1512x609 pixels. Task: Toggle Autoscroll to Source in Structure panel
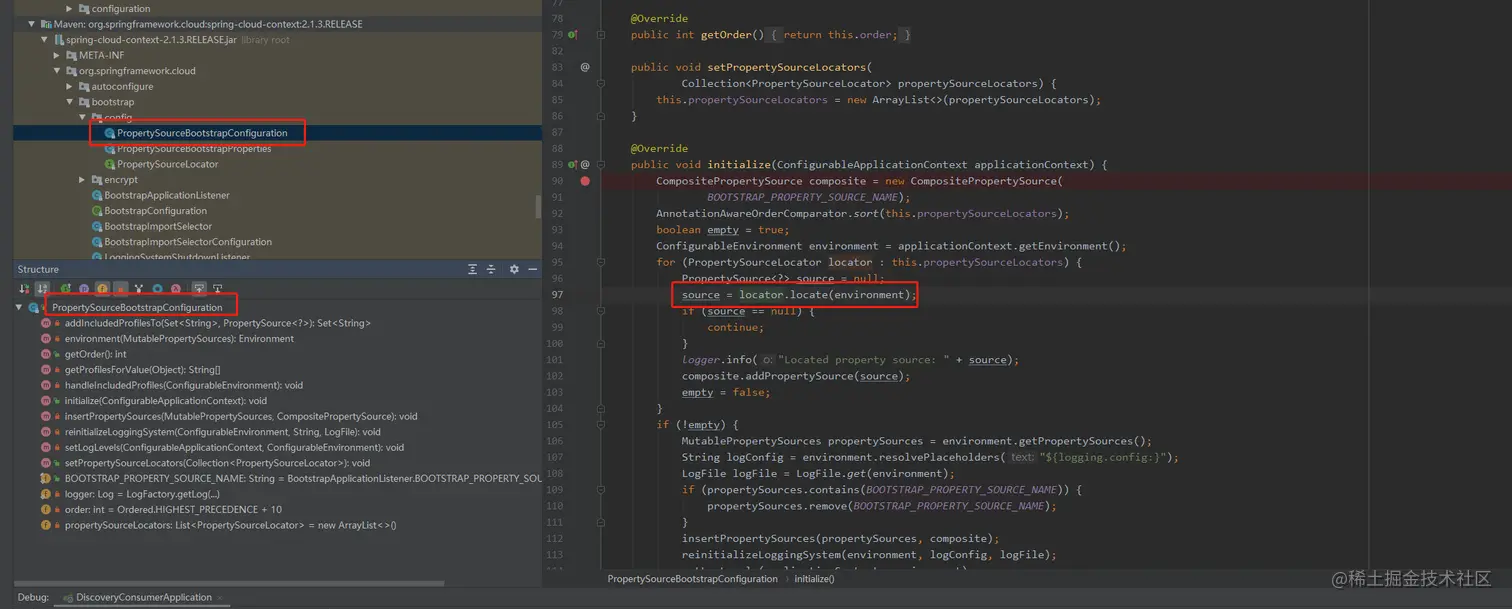(x=199, y=289)
